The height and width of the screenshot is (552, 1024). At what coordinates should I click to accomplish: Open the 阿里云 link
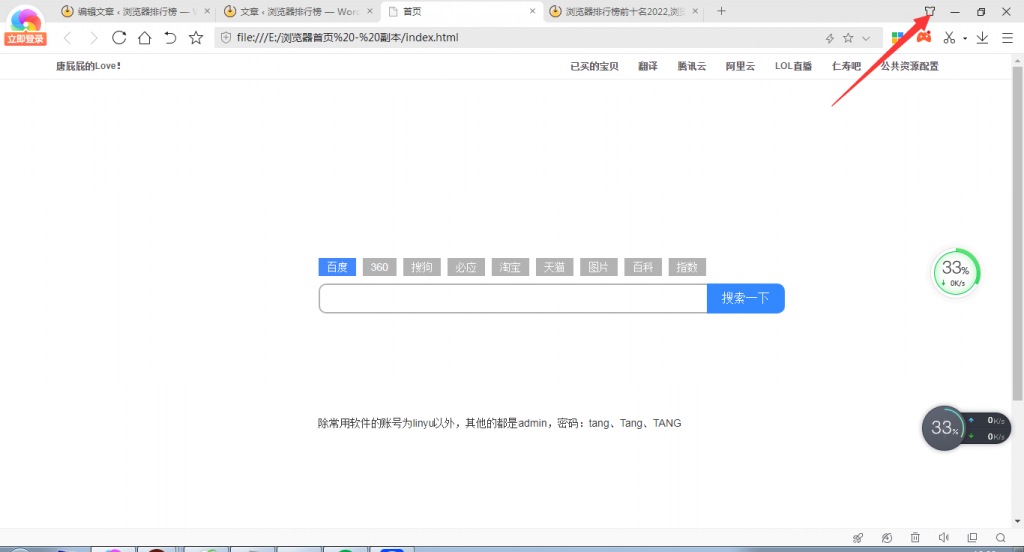coord(740,66)
